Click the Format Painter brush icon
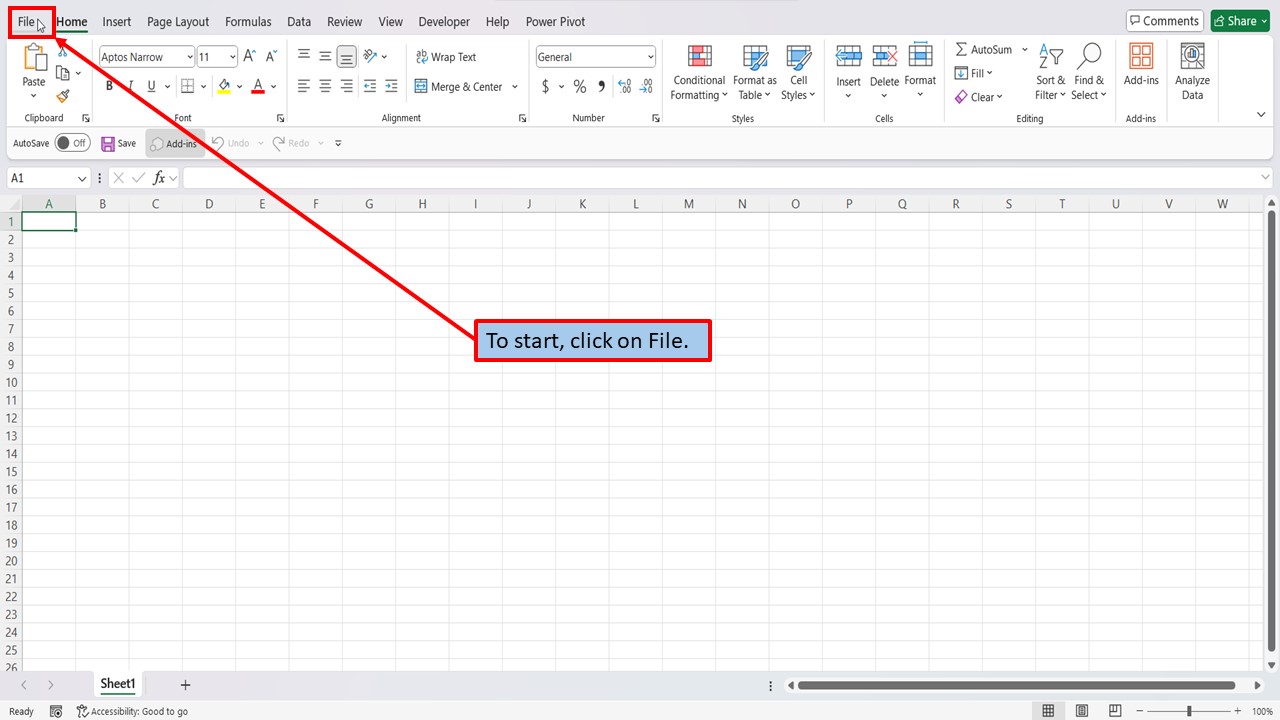Viewport: 1280px width, 720px height. click(63, 97)
